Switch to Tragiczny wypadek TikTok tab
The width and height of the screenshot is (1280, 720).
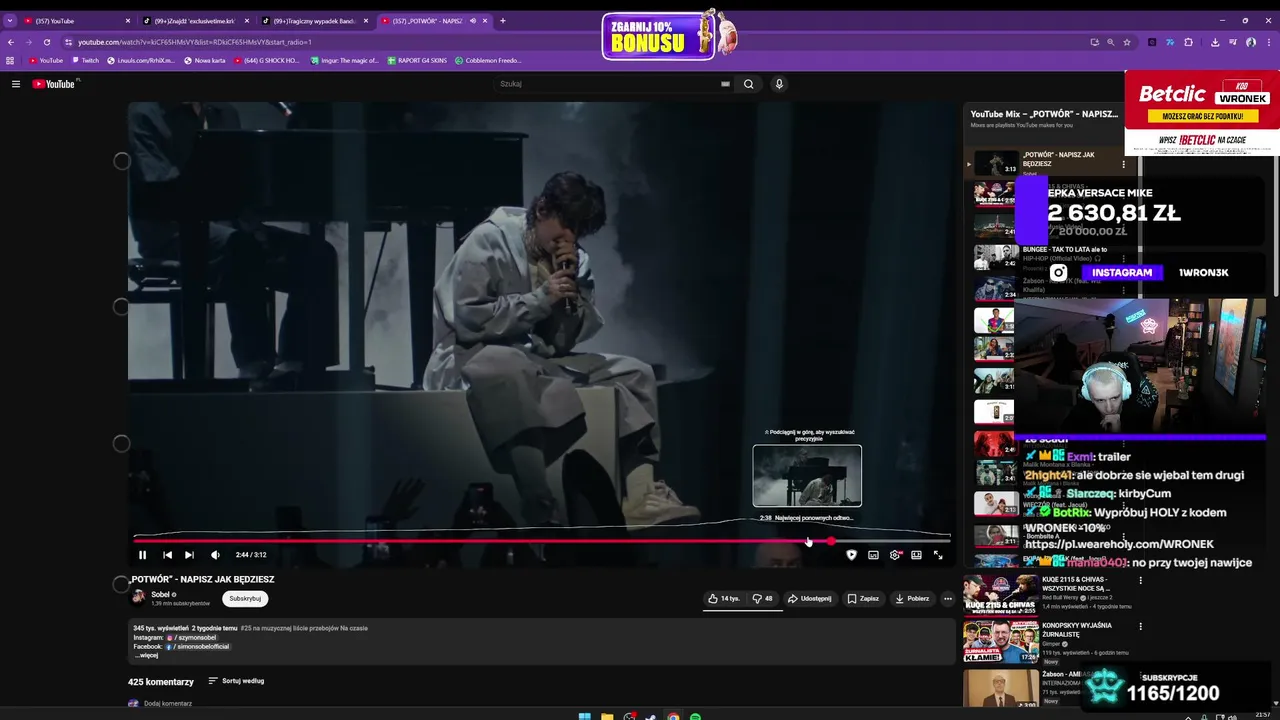tap(314, 21)
